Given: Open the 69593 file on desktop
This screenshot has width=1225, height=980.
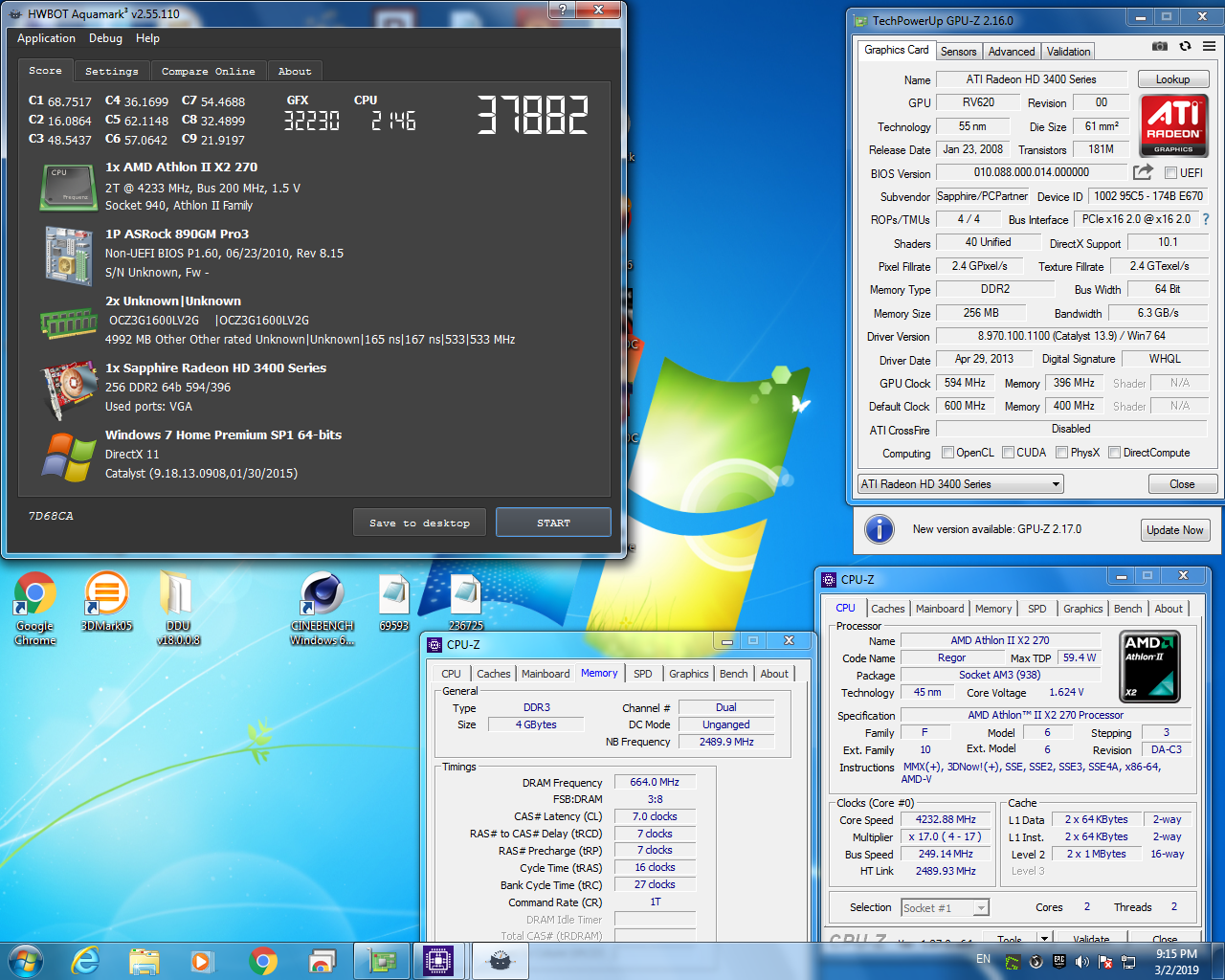Looking at the screenshot, I should click(394, 603).
